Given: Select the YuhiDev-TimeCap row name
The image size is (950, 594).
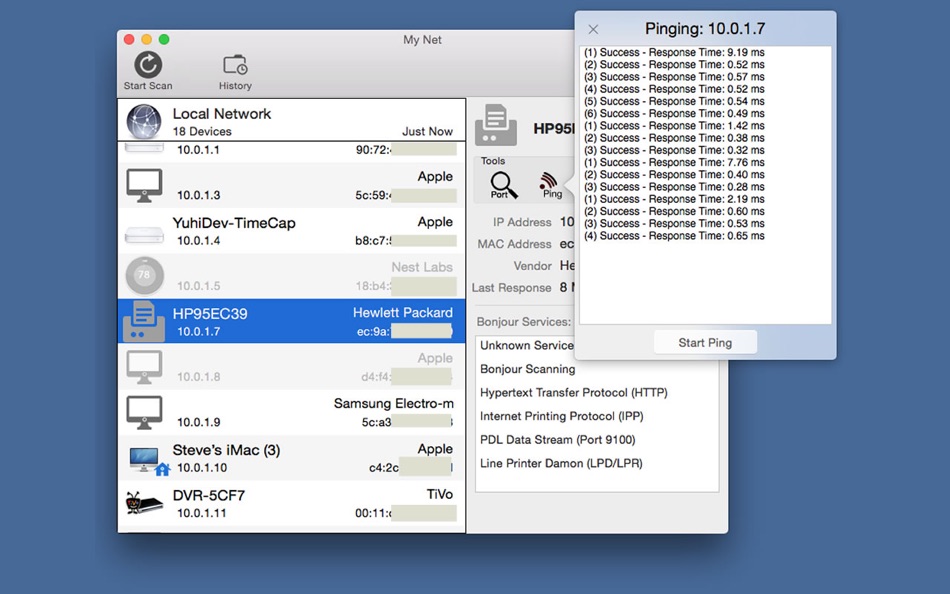Looking at the screenshot, I should click(x=234, y=223).
